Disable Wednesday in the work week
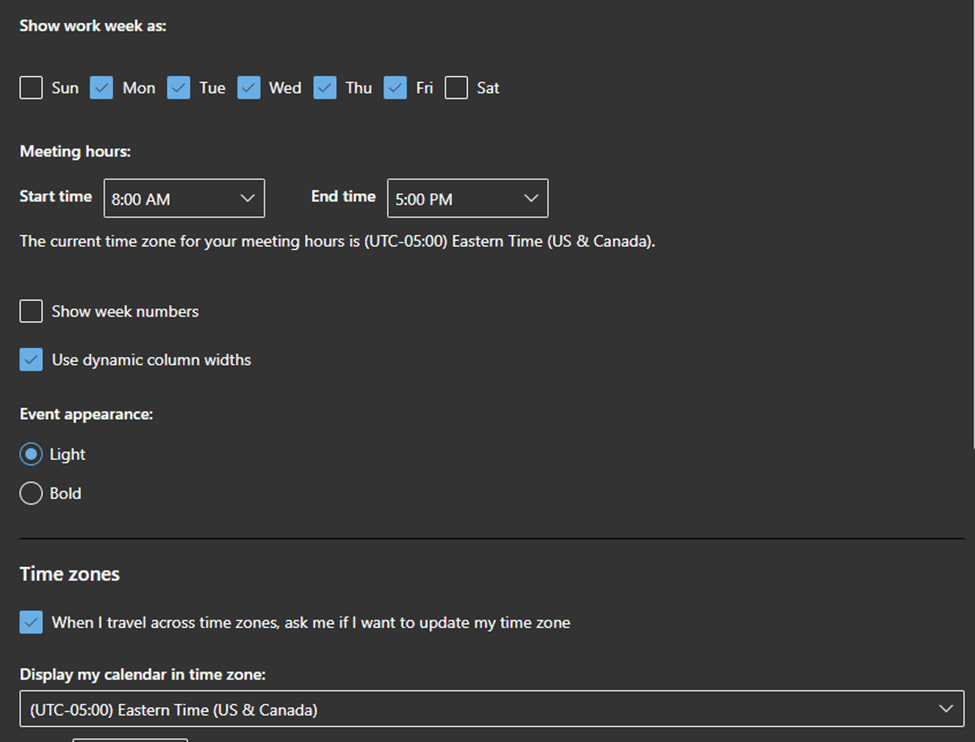Screen dimensions: 975x742 click(248, 88)
